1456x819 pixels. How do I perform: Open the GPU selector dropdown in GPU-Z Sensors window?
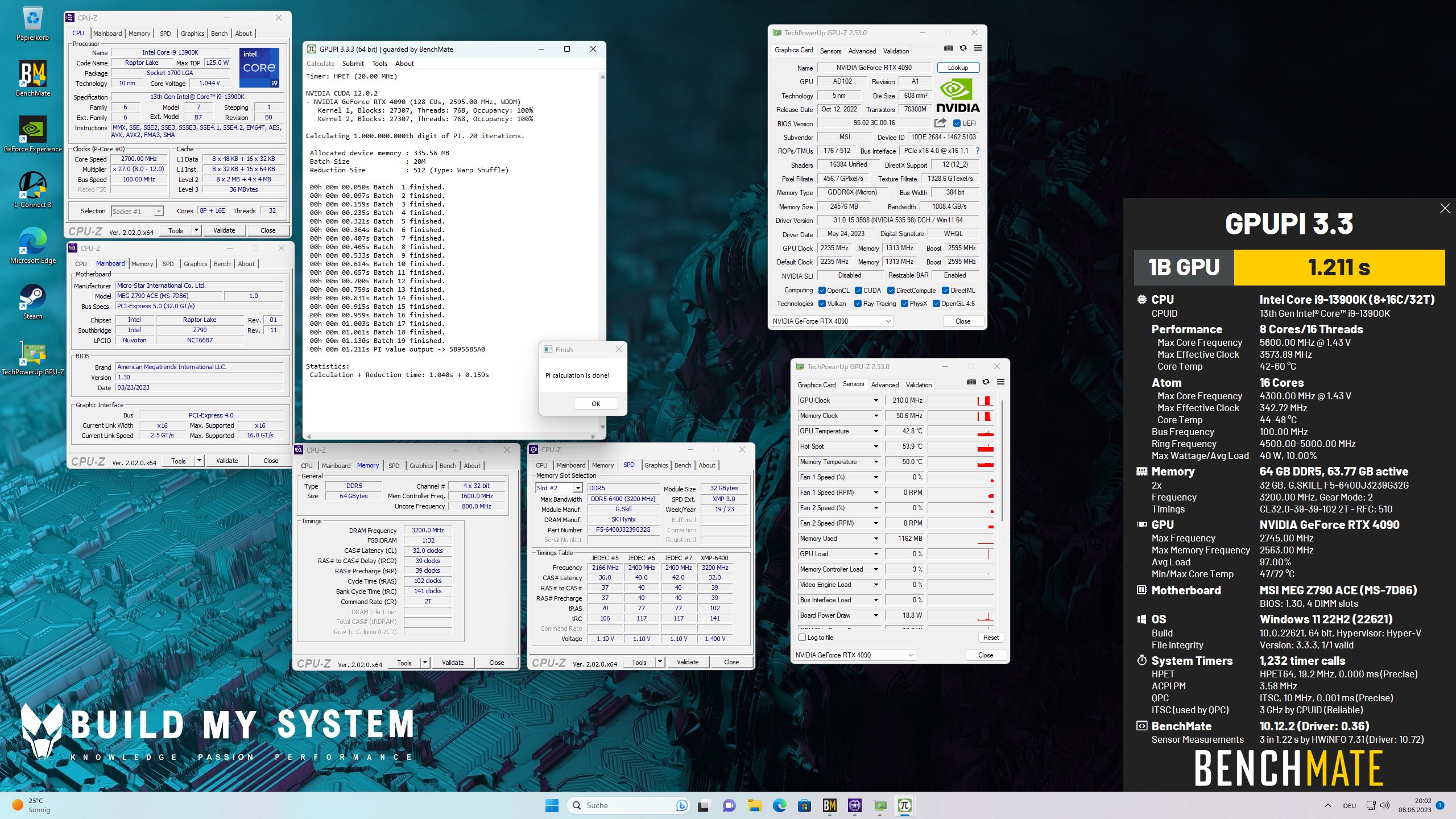pos(854,655)
